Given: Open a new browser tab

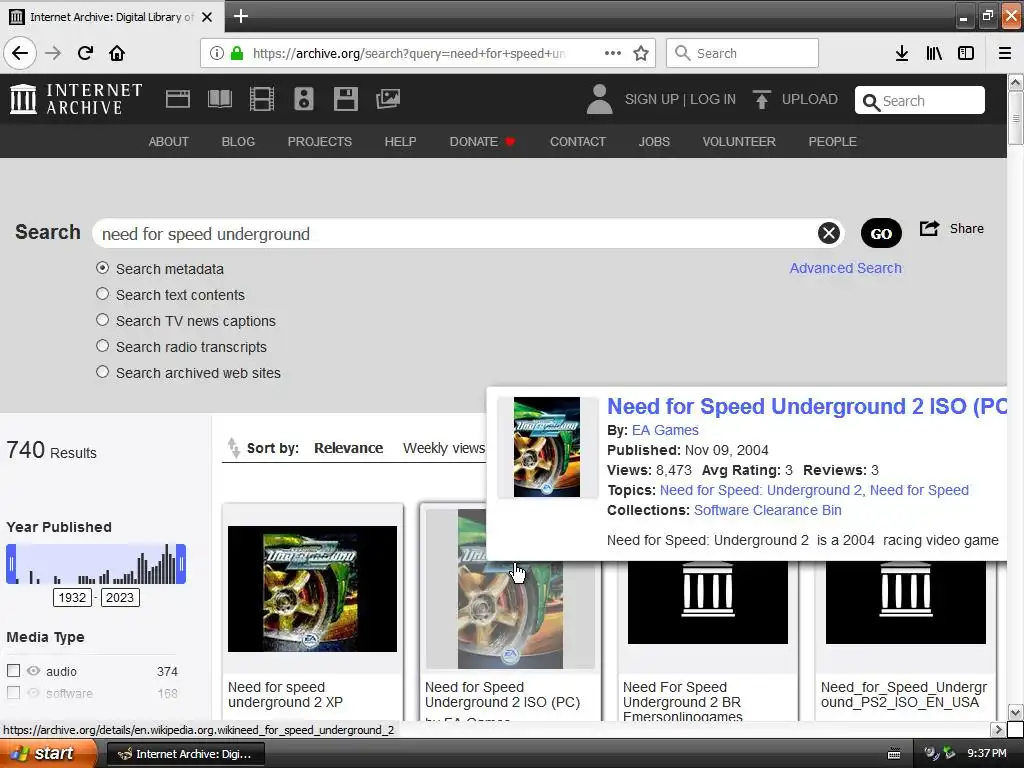Looking at the screenshot, I should coord(241,16).
